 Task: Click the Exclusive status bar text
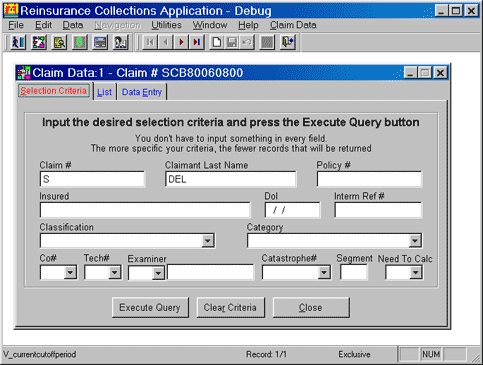(x=354, y=354)
